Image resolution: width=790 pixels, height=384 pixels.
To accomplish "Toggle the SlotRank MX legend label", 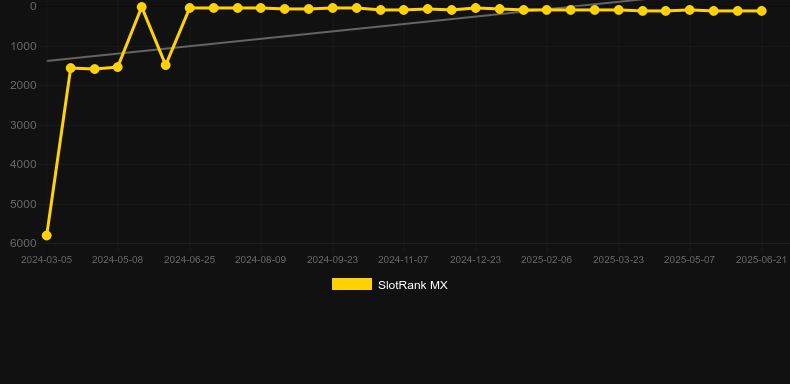I will click(412, 285).
